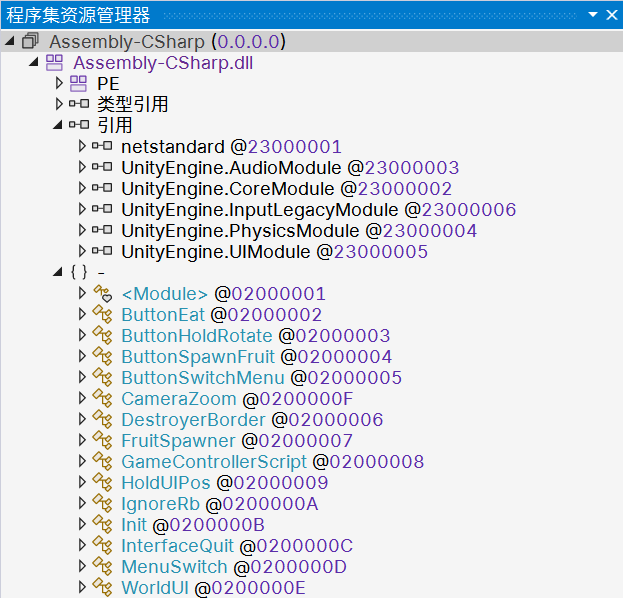Select the Init class entry
Image resolution: width=623 pixels, height=598 pixels.
[x=193, y=525]
